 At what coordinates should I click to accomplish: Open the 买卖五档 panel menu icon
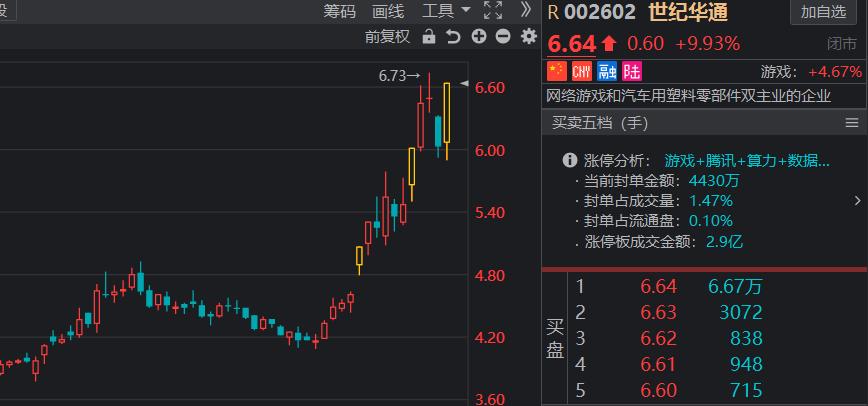[852, 123]
